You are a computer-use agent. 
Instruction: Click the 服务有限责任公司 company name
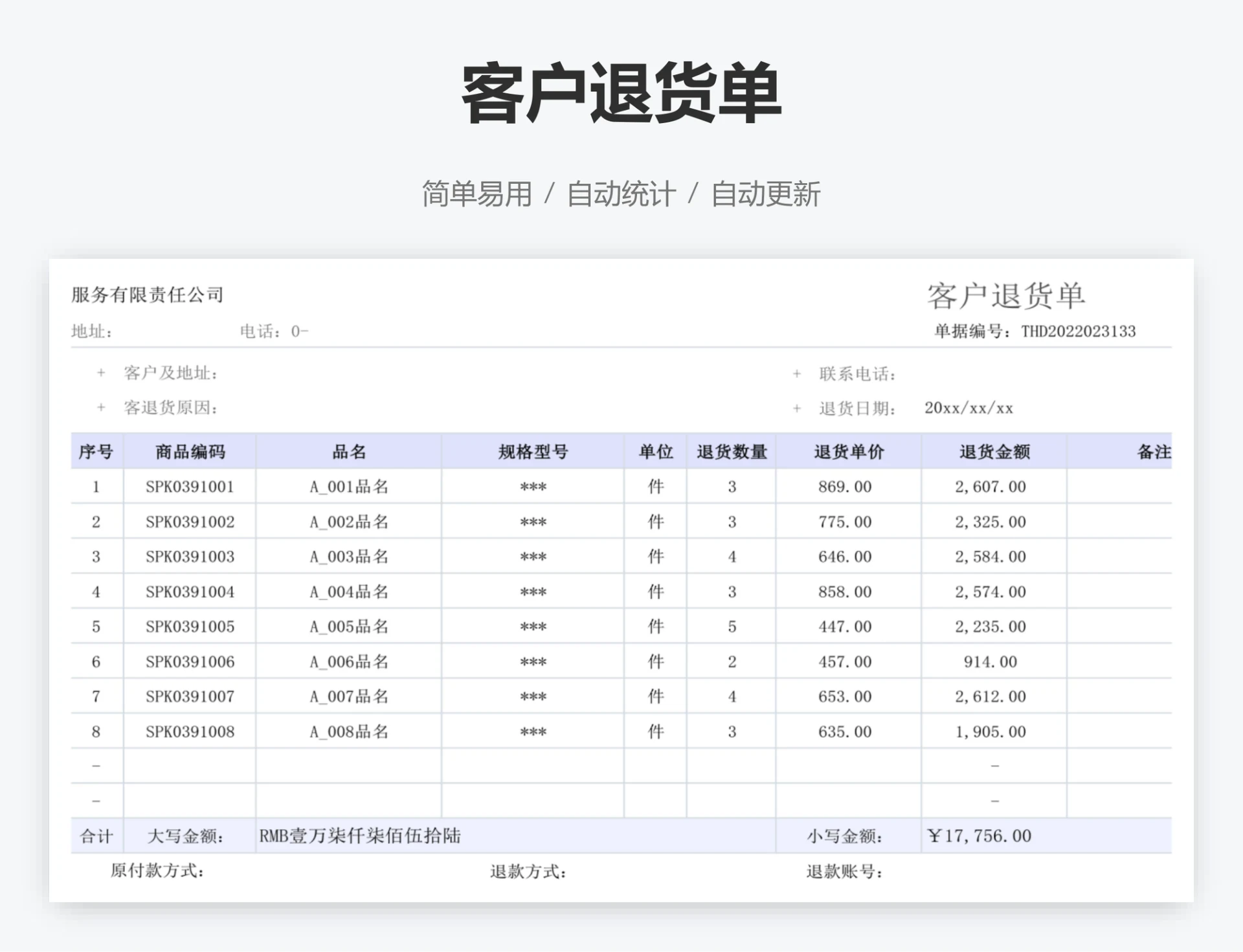[x=148, y=295]
